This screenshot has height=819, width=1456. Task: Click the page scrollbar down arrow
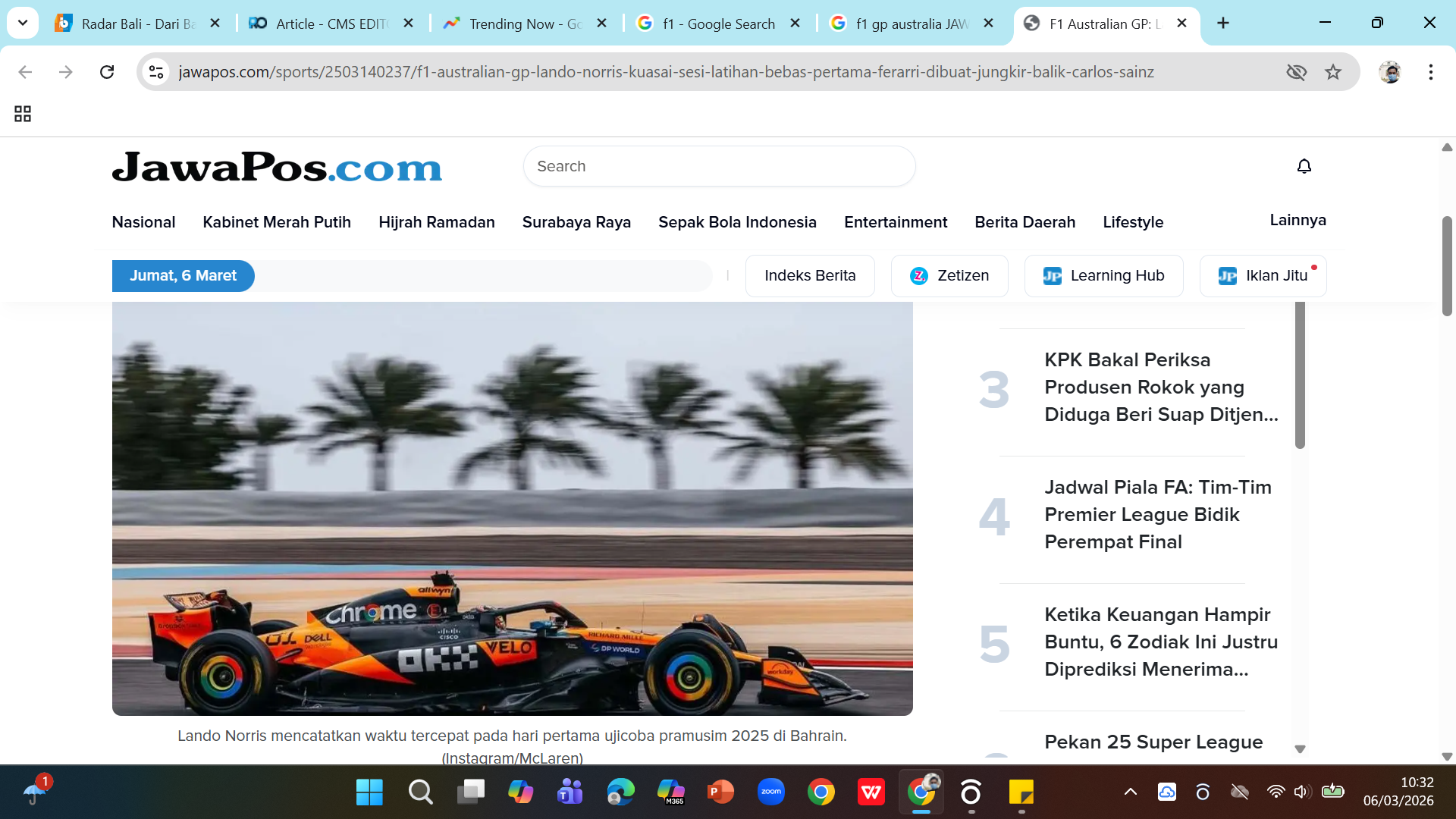1447,757
